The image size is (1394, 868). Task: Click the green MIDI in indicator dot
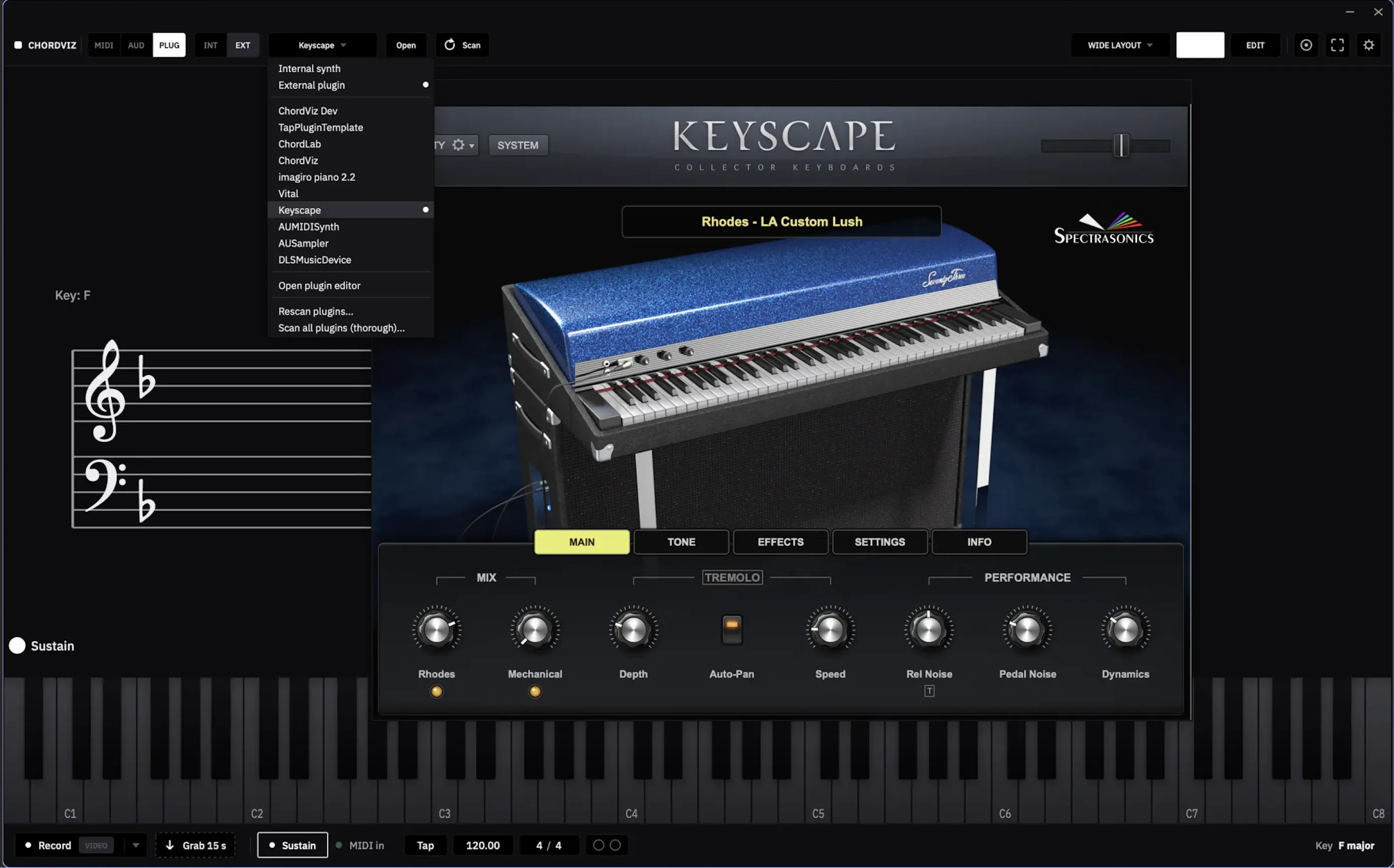click(339, 845)
